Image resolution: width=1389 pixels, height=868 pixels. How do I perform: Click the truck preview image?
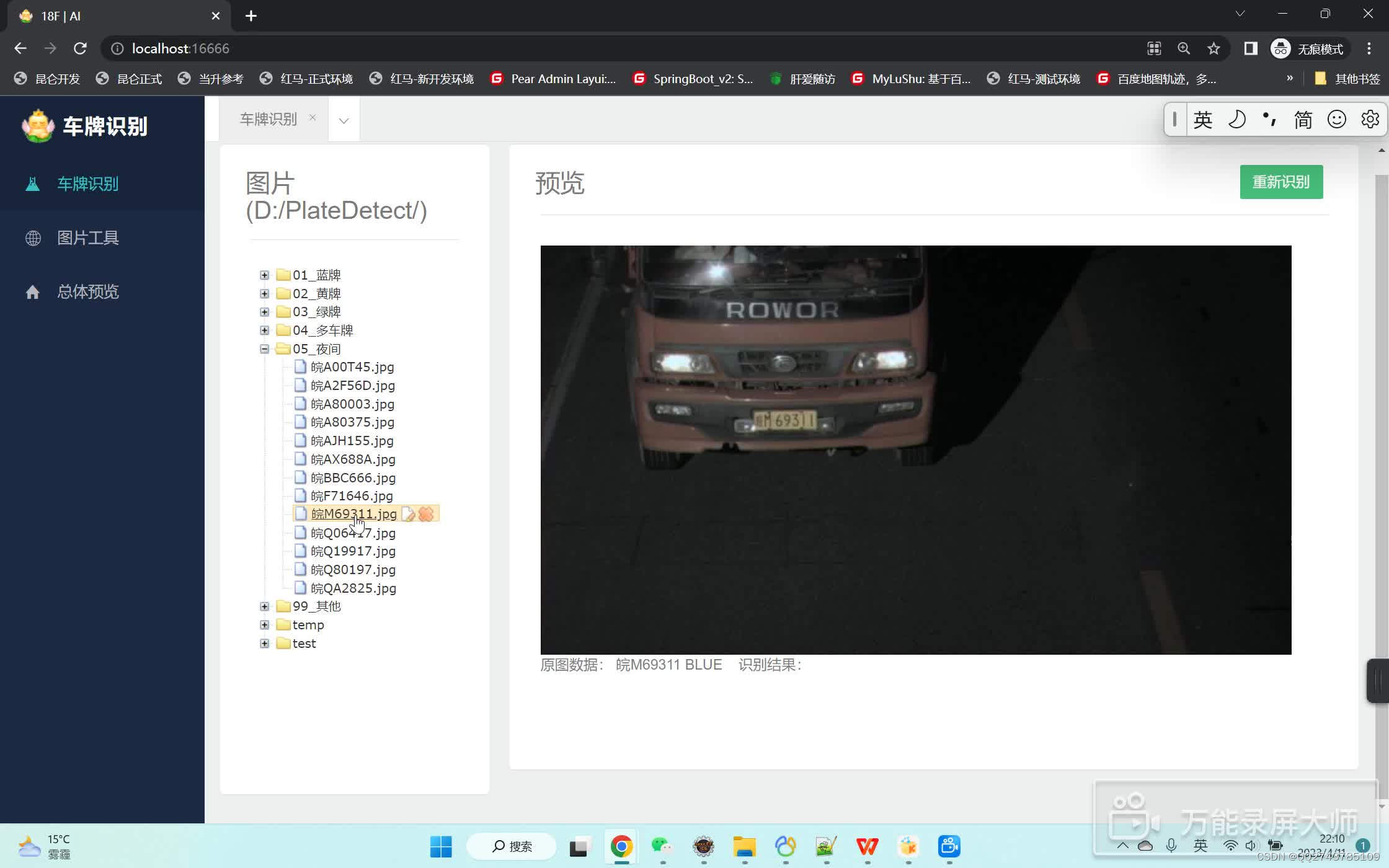click(x=915, y=449)
